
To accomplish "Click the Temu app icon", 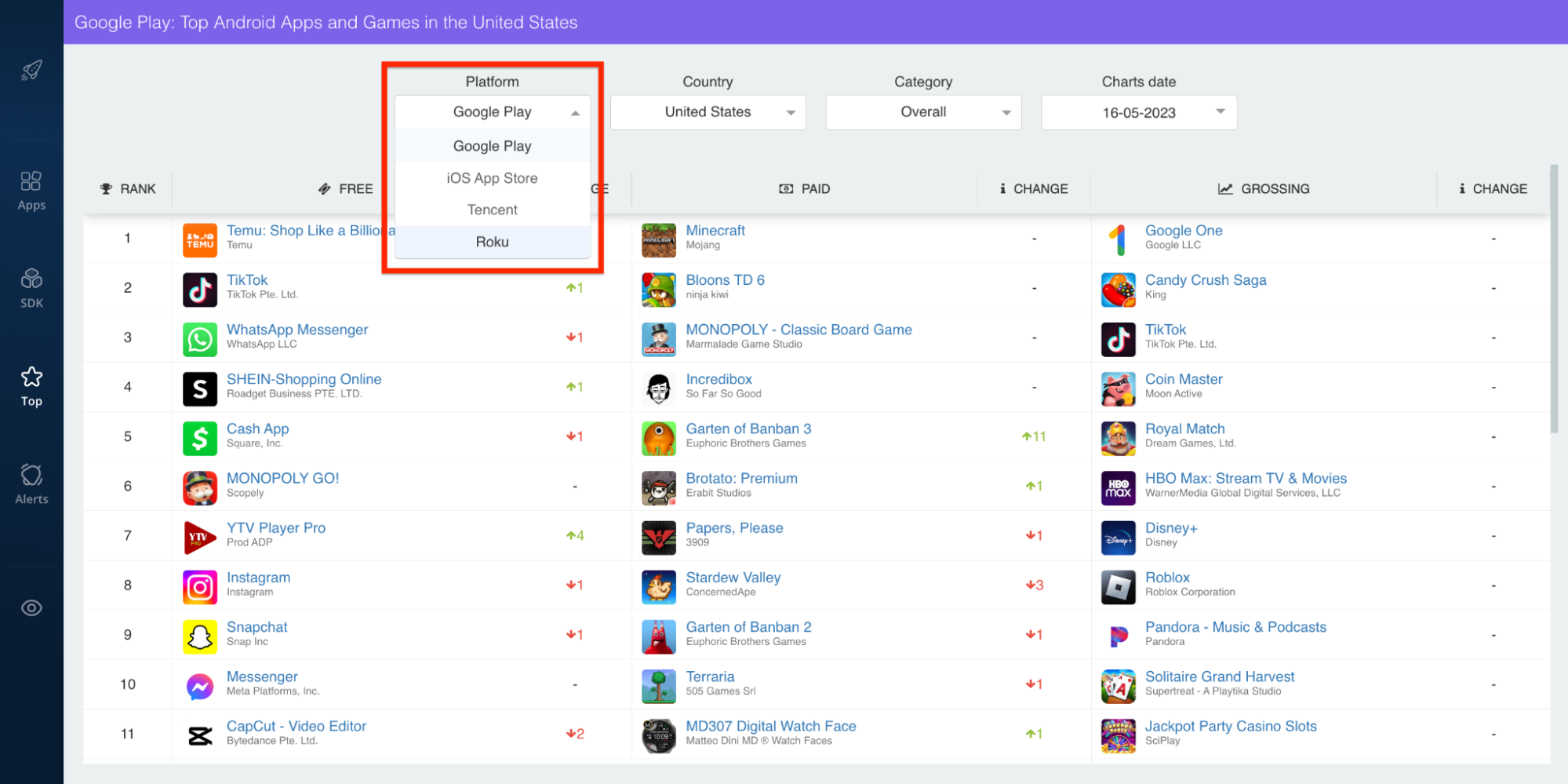I will (200, 240).
